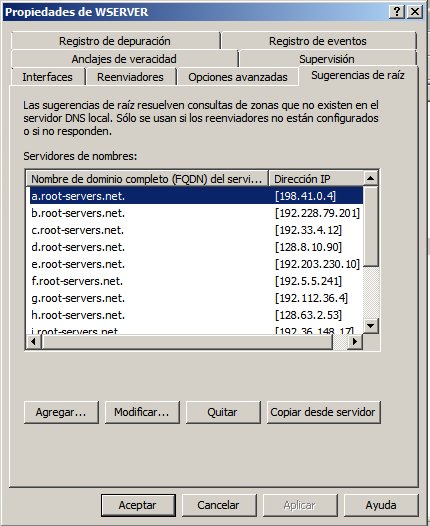Click the Cancelar button
430x526 pixels.
[219, 505]
